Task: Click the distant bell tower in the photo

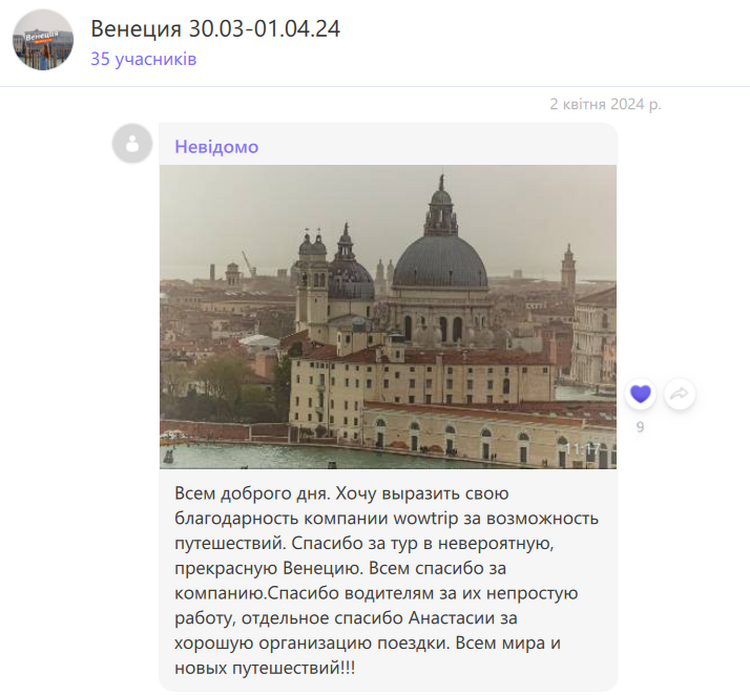Action: pos(568,269)
